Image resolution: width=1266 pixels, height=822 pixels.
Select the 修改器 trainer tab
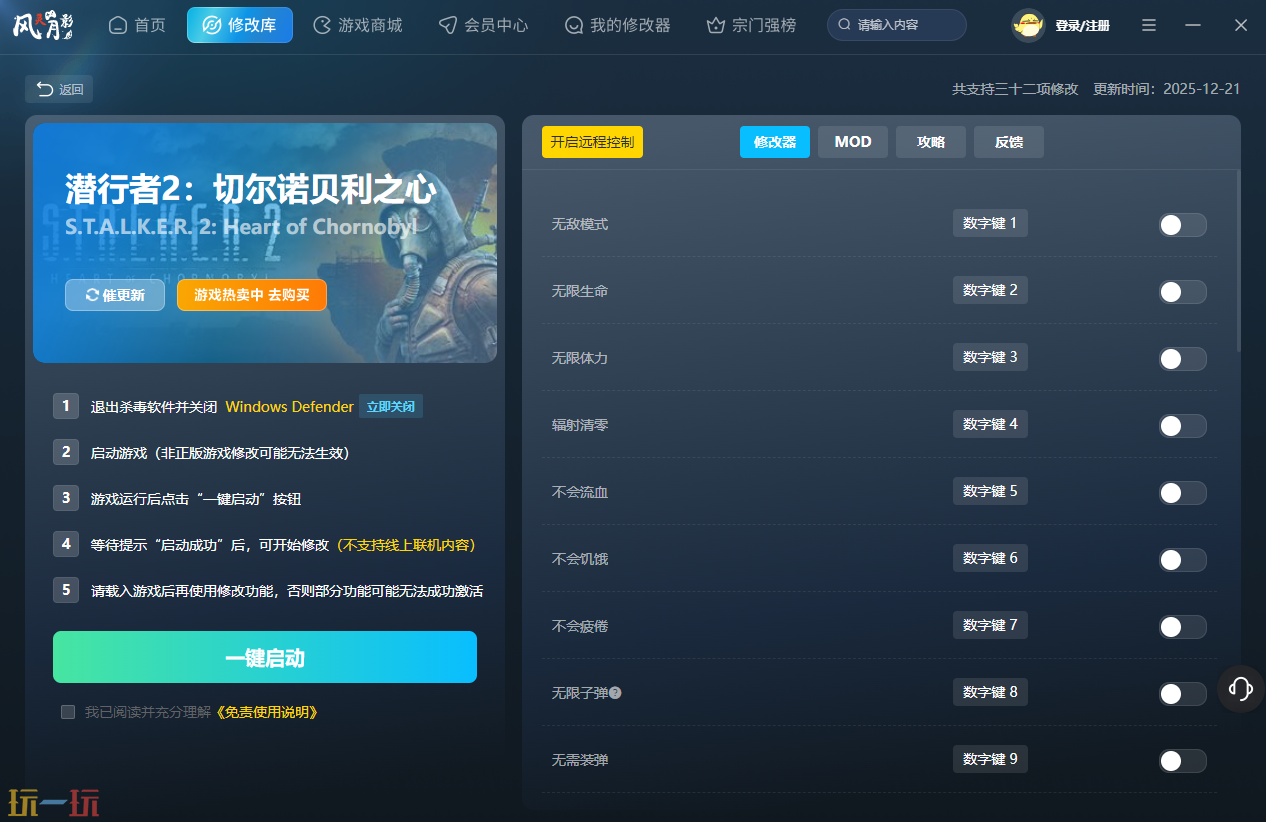(x=775, y=142)
